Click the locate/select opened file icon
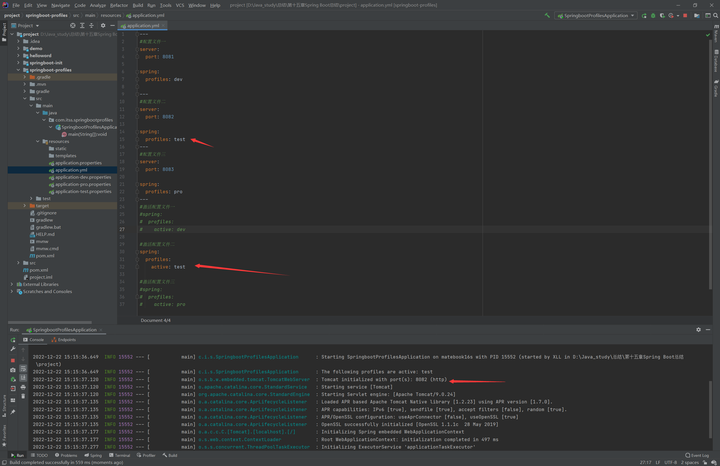This screenshot has height=466, width=720. (x=73, y=25)
